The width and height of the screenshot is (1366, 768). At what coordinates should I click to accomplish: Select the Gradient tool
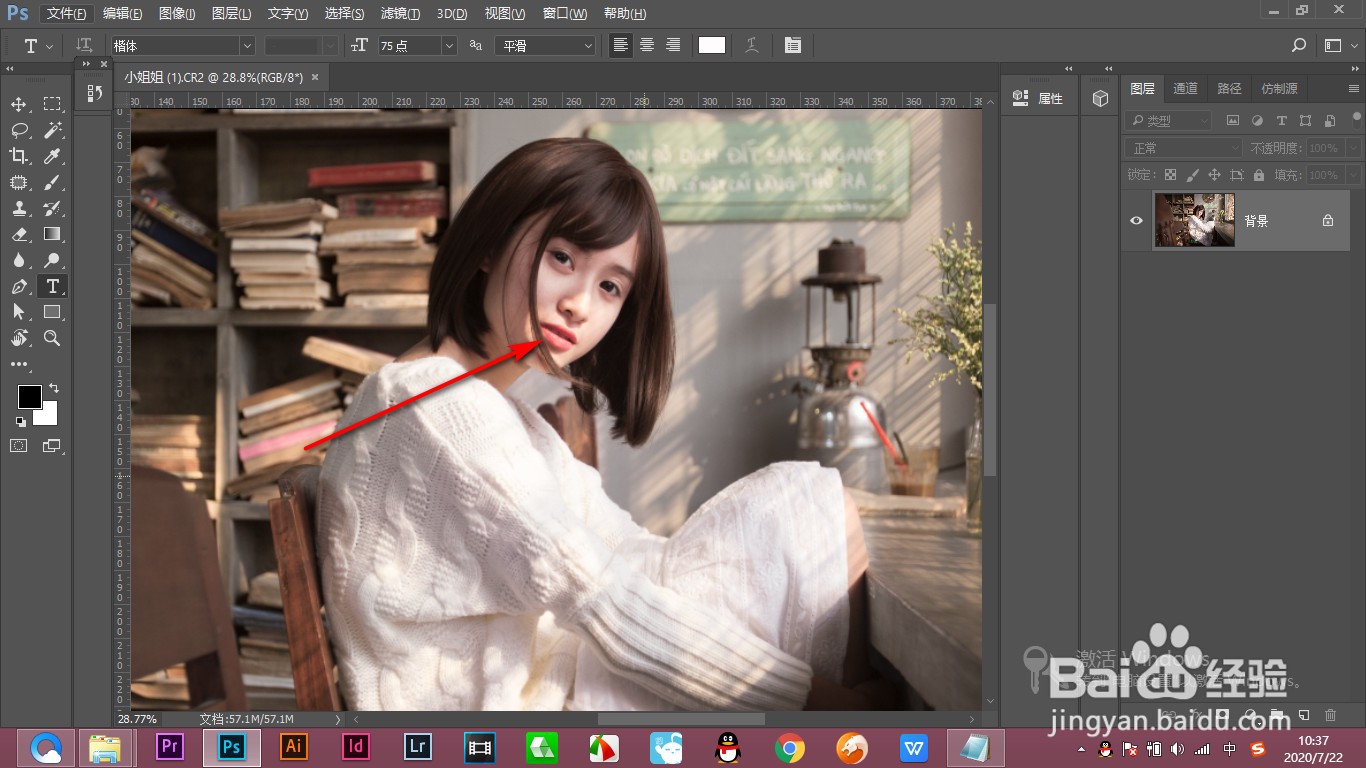52,234
